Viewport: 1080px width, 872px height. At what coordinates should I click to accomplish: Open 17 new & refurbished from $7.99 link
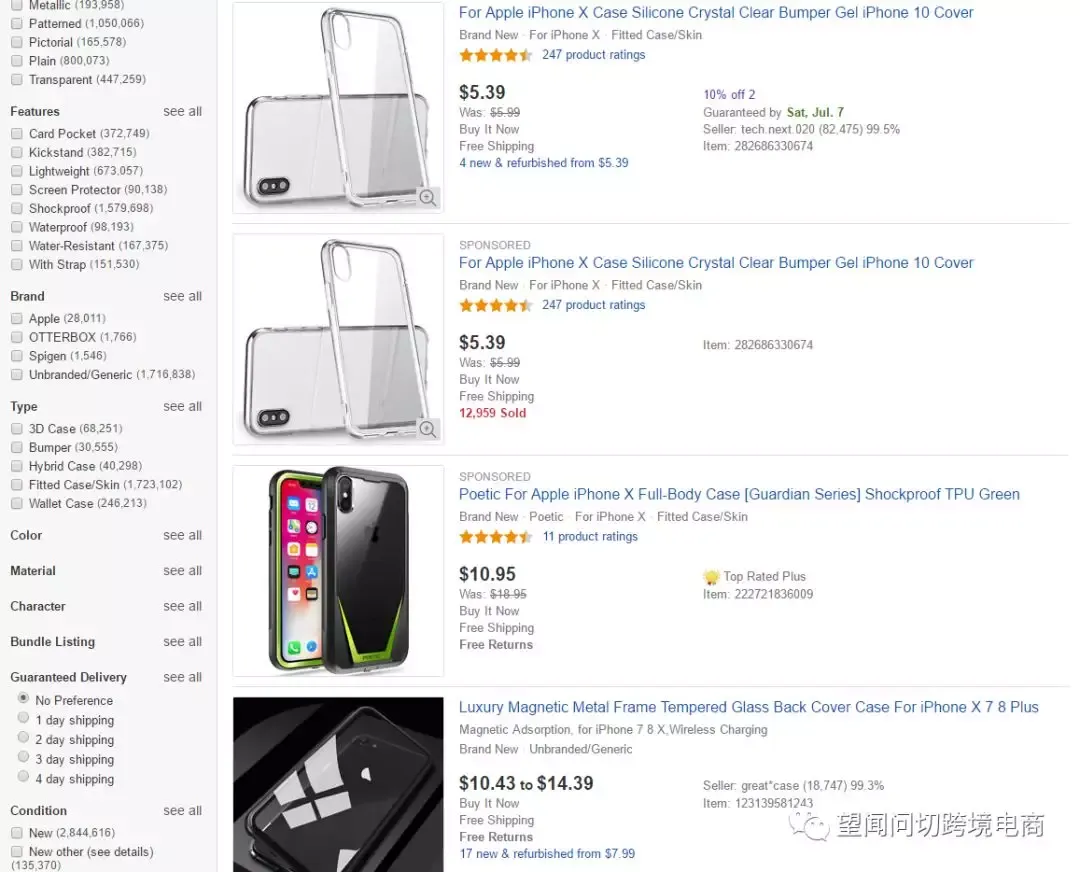pos(548,854)
